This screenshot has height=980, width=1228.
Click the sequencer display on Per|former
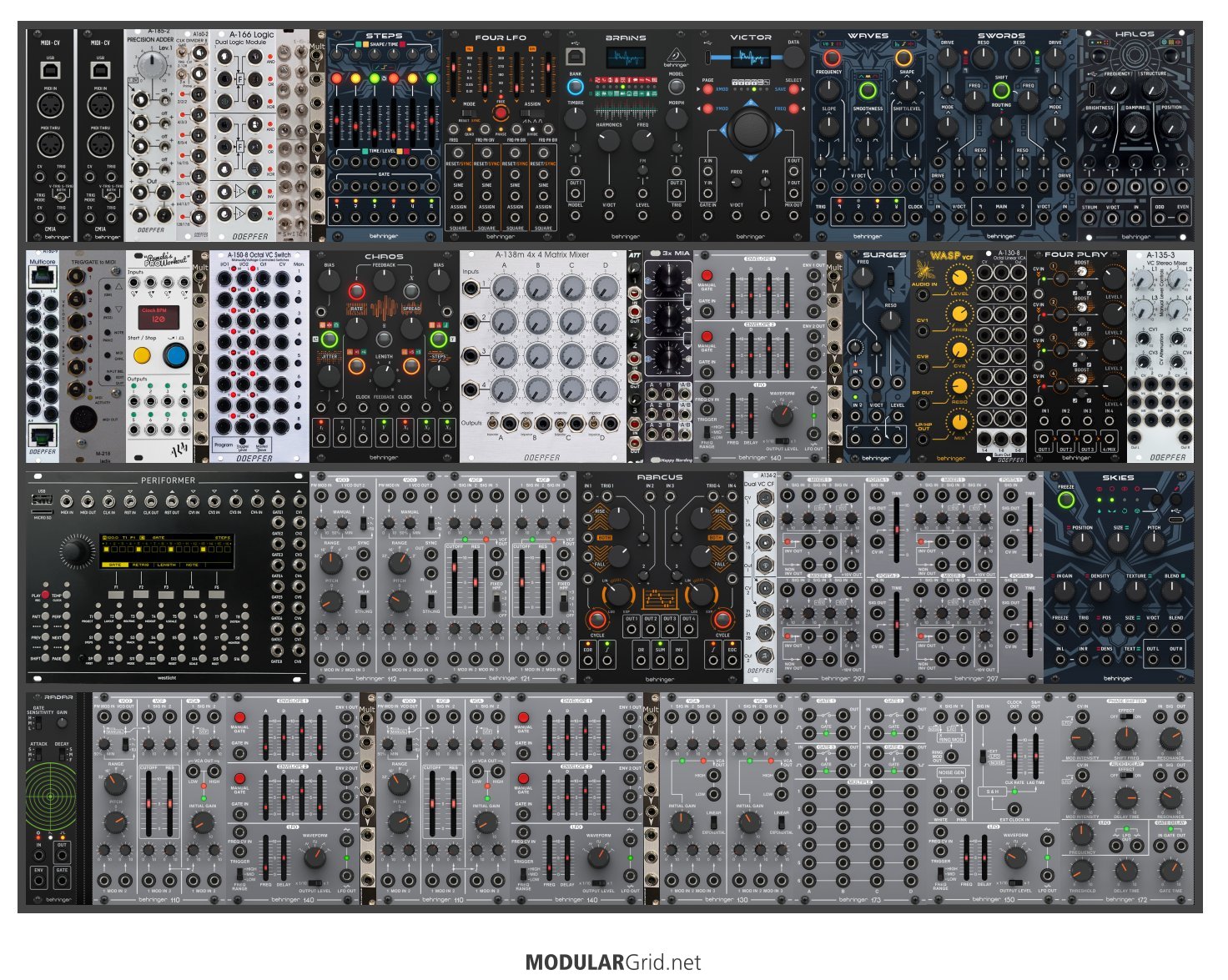(x=167, y=550)
